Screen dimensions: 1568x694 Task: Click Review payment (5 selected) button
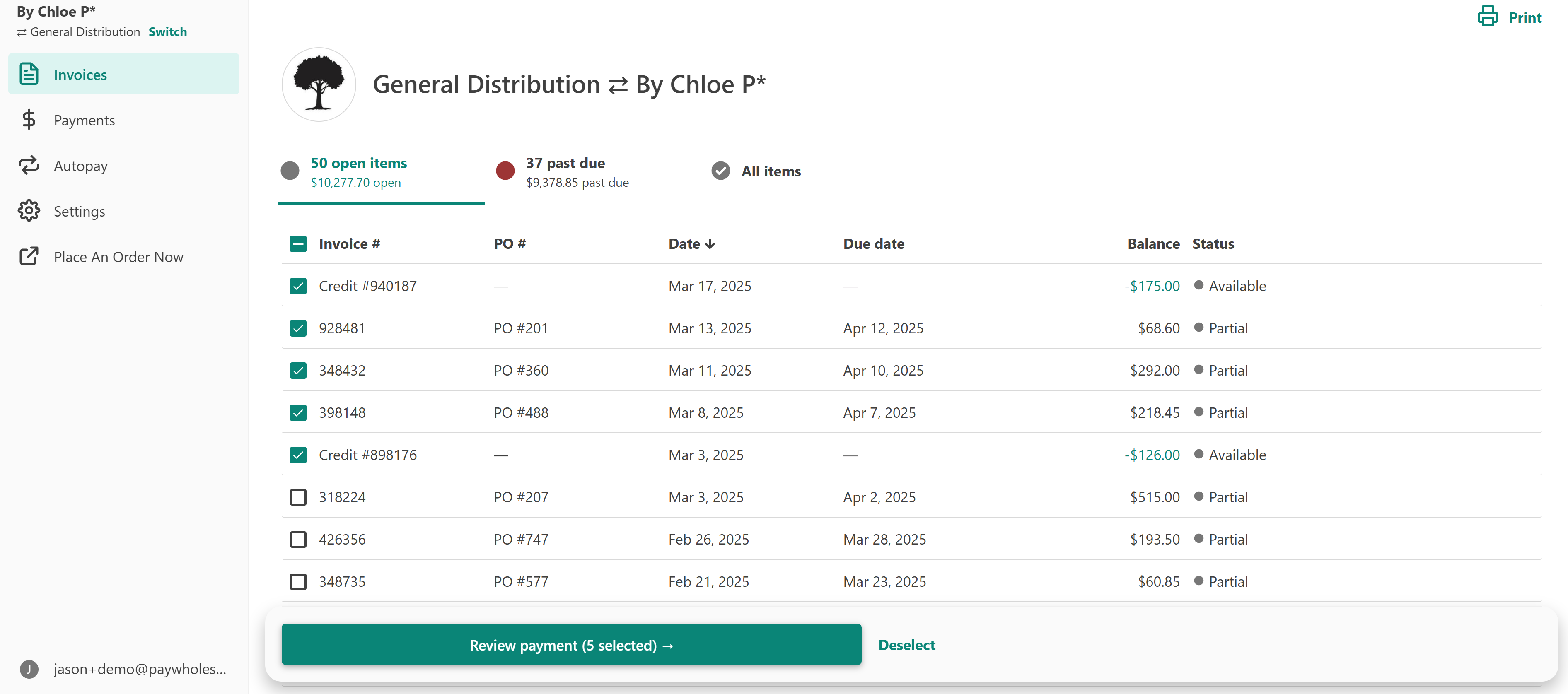pos(571,644)
